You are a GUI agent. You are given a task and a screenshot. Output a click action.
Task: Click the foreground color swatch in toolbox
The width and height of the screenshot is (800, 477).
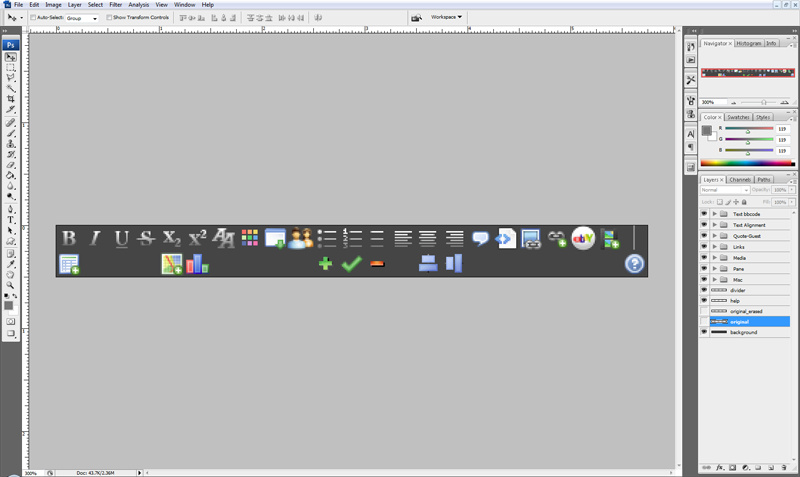click(x=8, y=306)
